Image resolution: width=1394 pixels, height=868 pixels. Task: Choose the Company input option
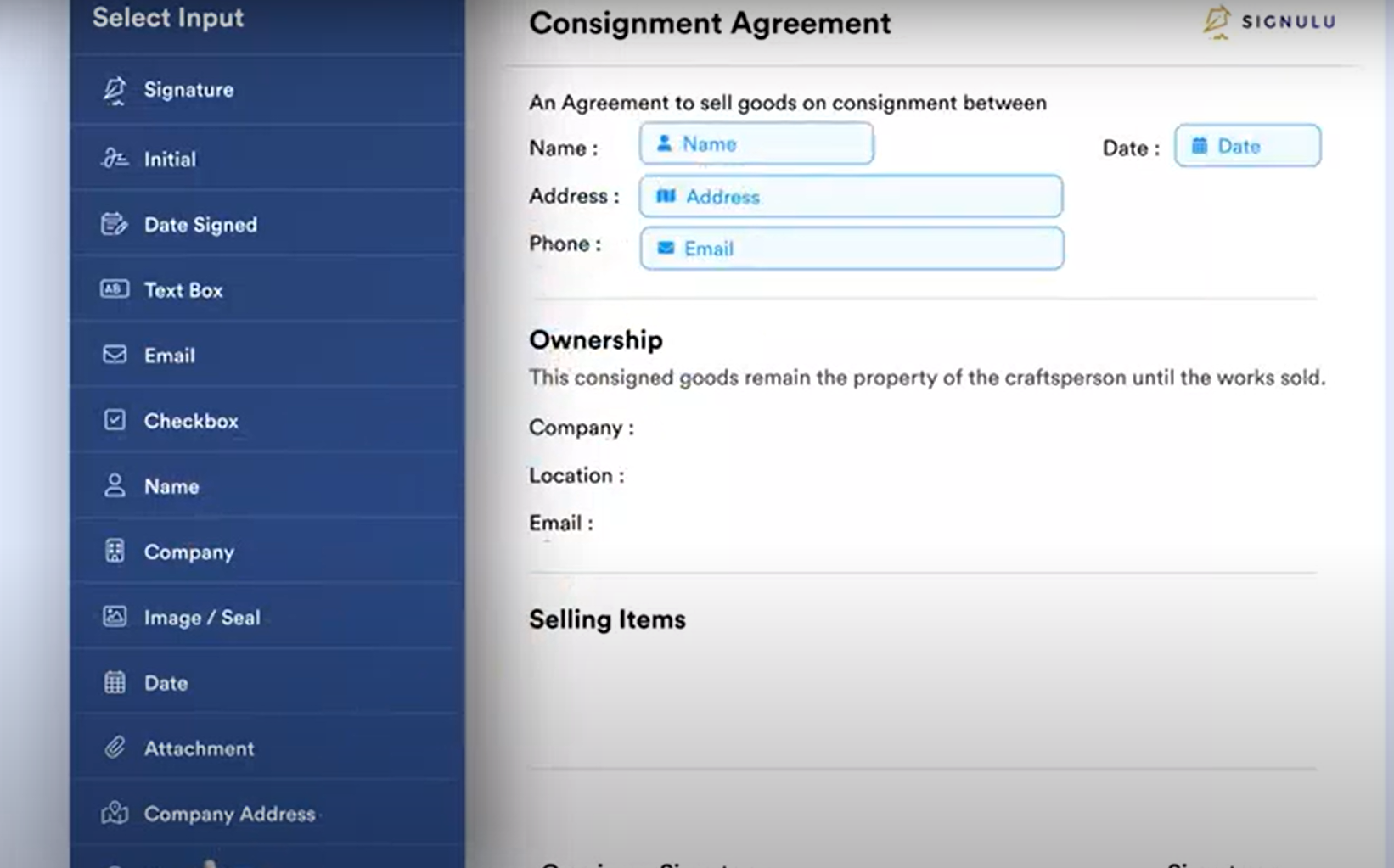pyautogui.click(x=188, y=552)
